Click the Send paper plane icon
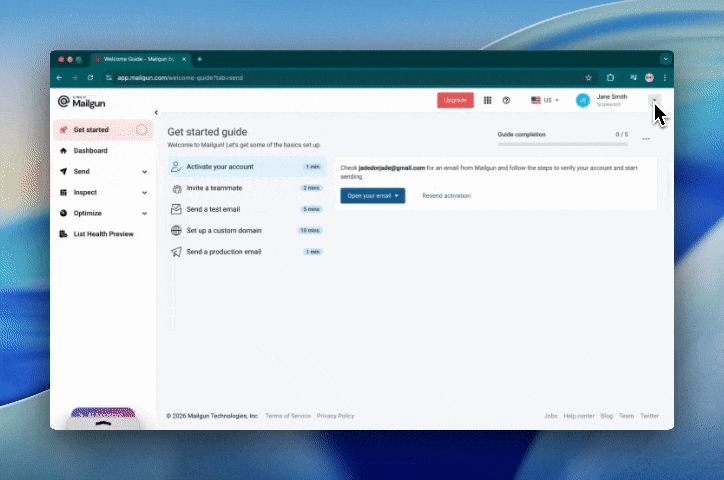The image size is (724, 480). click(64, 171)
